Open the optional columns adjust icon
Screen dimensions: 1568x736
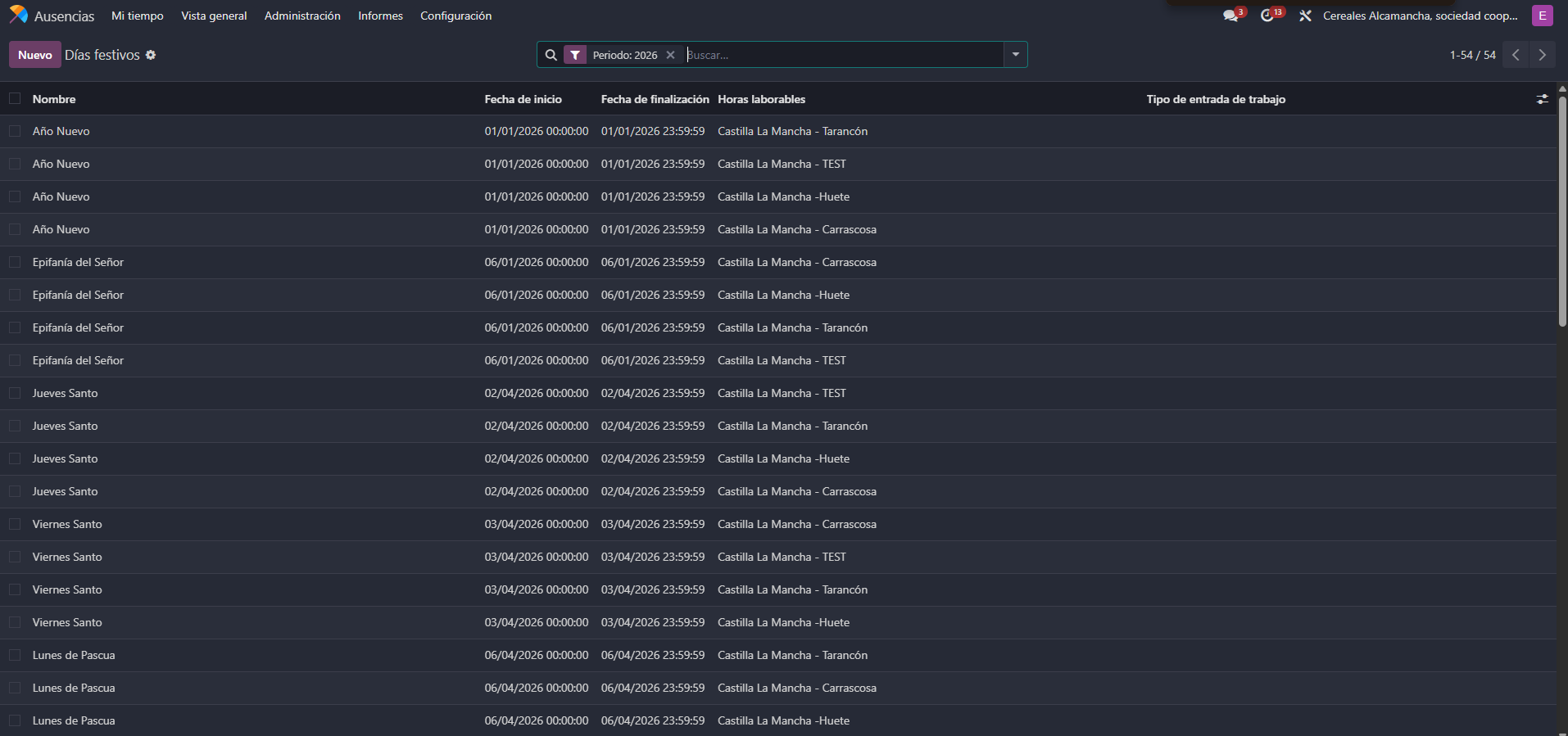tap(1542, 99)
